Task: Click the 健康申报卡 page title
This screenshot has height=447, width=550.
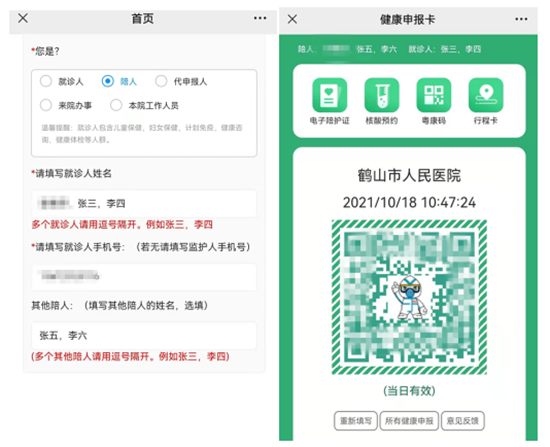Action: coord(407,19)
